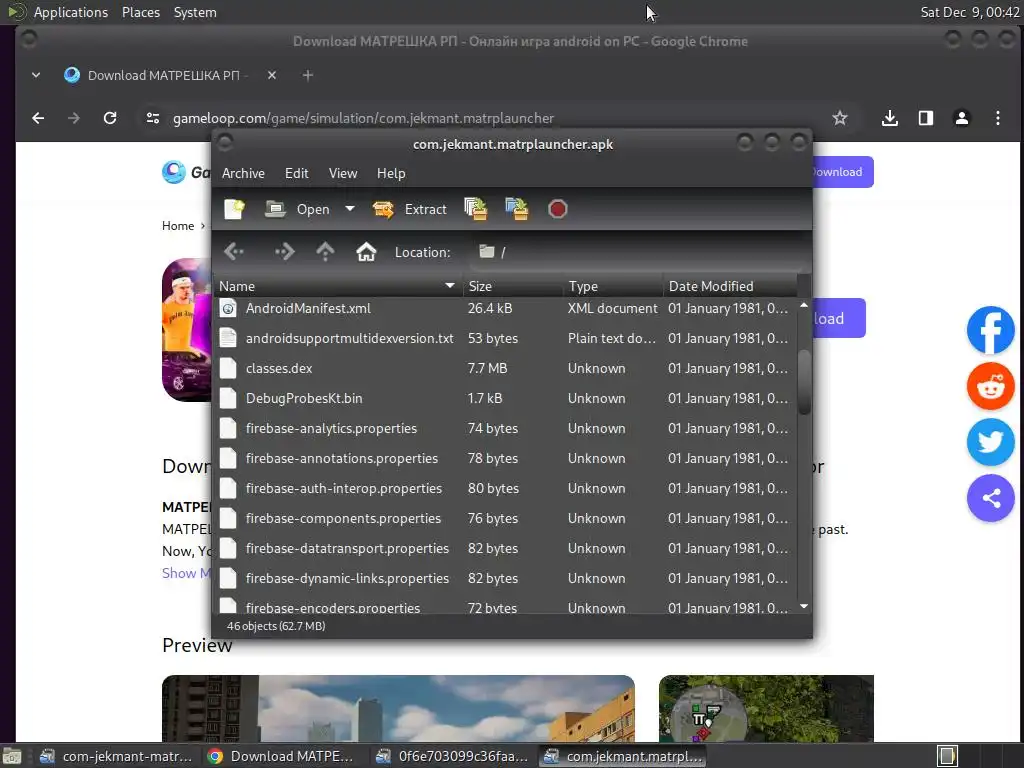Share page on Reddit
Viewport: 1024px width, 768px height.
point(990,386)
